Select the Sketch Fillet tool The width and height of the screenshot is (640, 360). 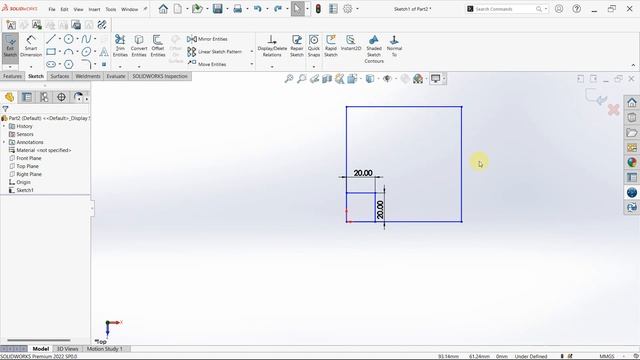(86, 64)
